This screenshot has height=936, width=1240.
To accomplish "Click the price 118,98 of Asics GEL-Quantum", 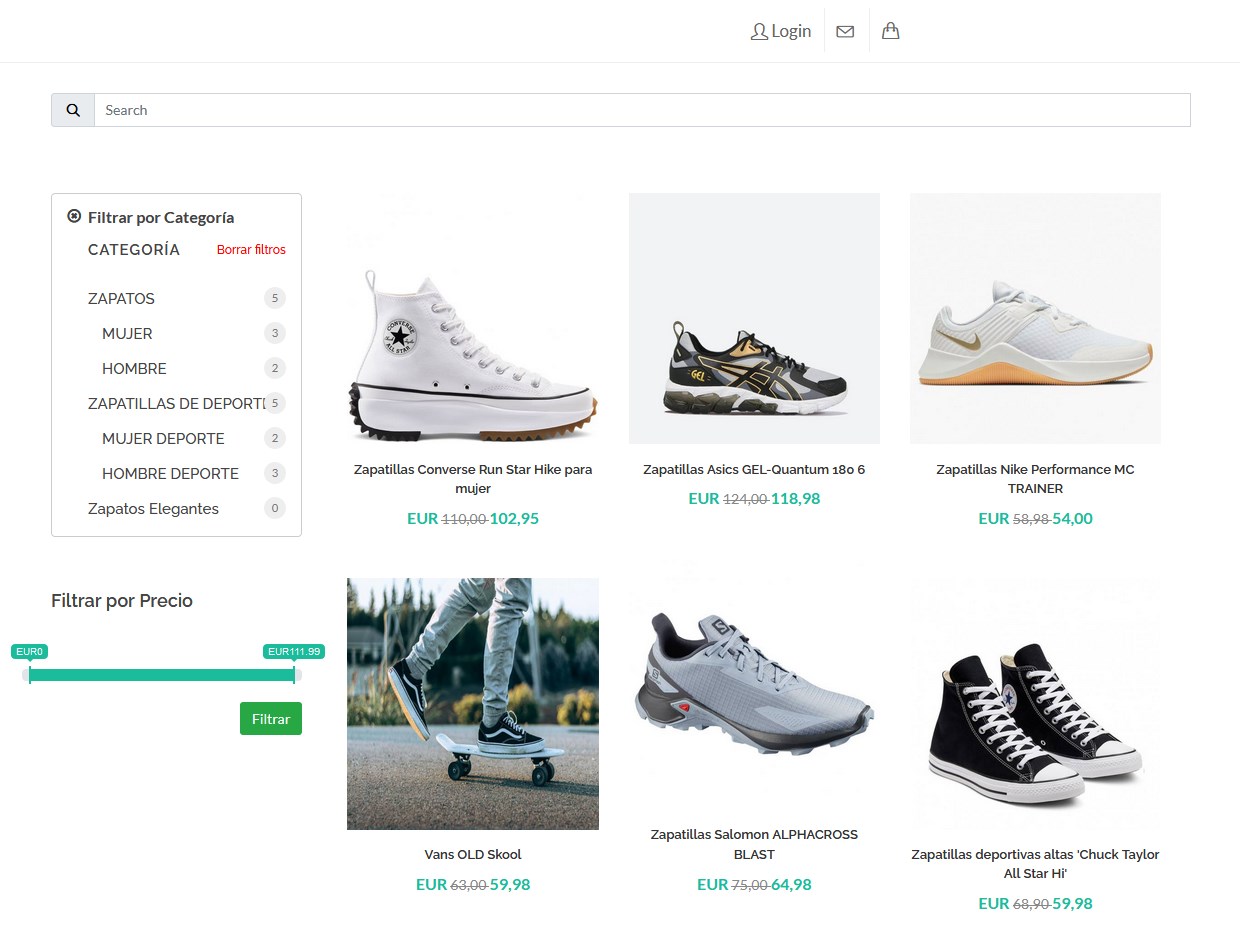I will coord(795,499).
